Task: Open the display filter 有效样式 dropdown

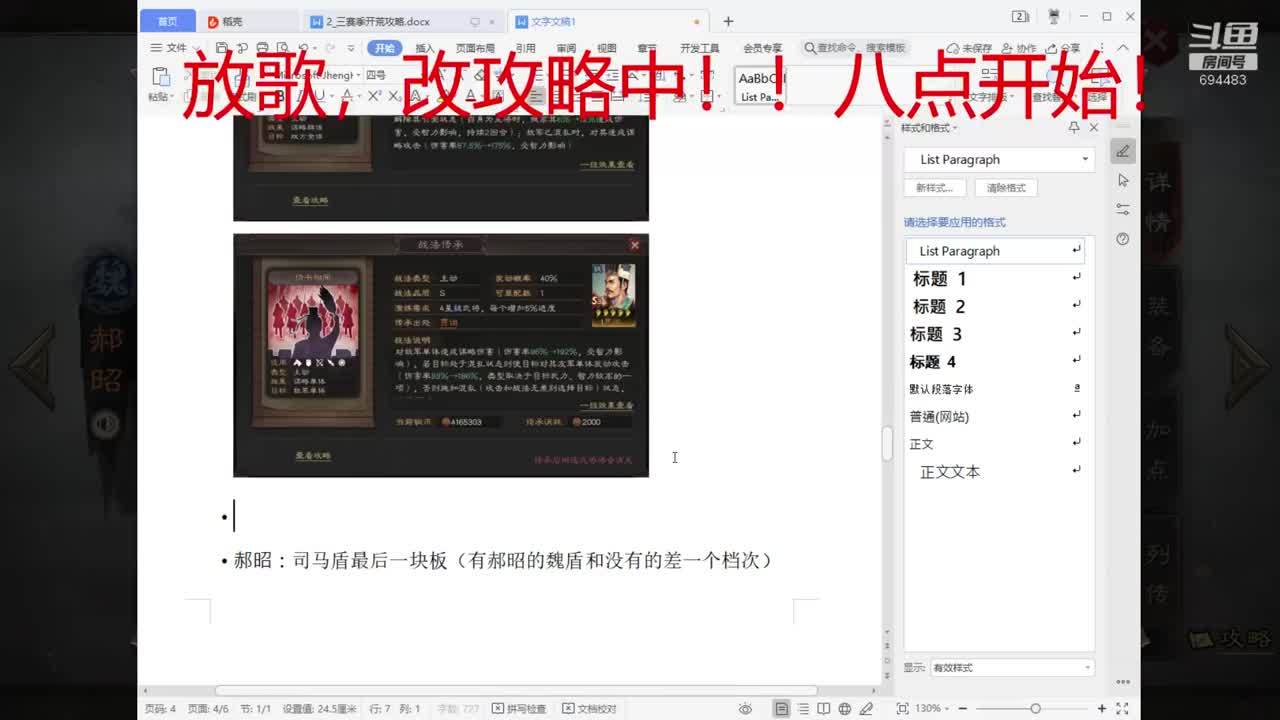Action: pyautogui.click(x=1011, y=667)
